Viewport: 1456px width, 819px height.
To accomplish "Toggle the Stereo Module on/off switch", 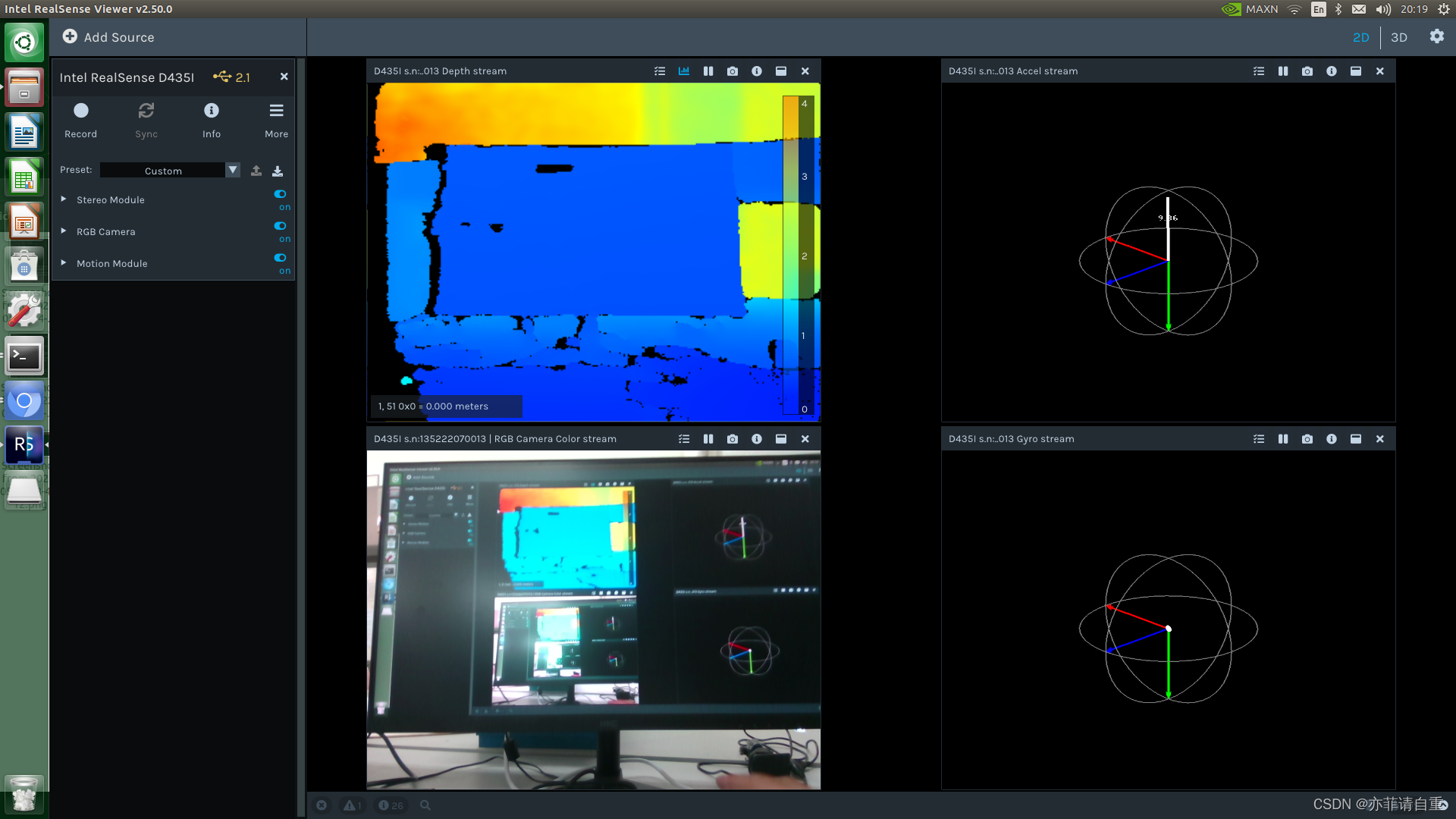I will tap(280, 194).
